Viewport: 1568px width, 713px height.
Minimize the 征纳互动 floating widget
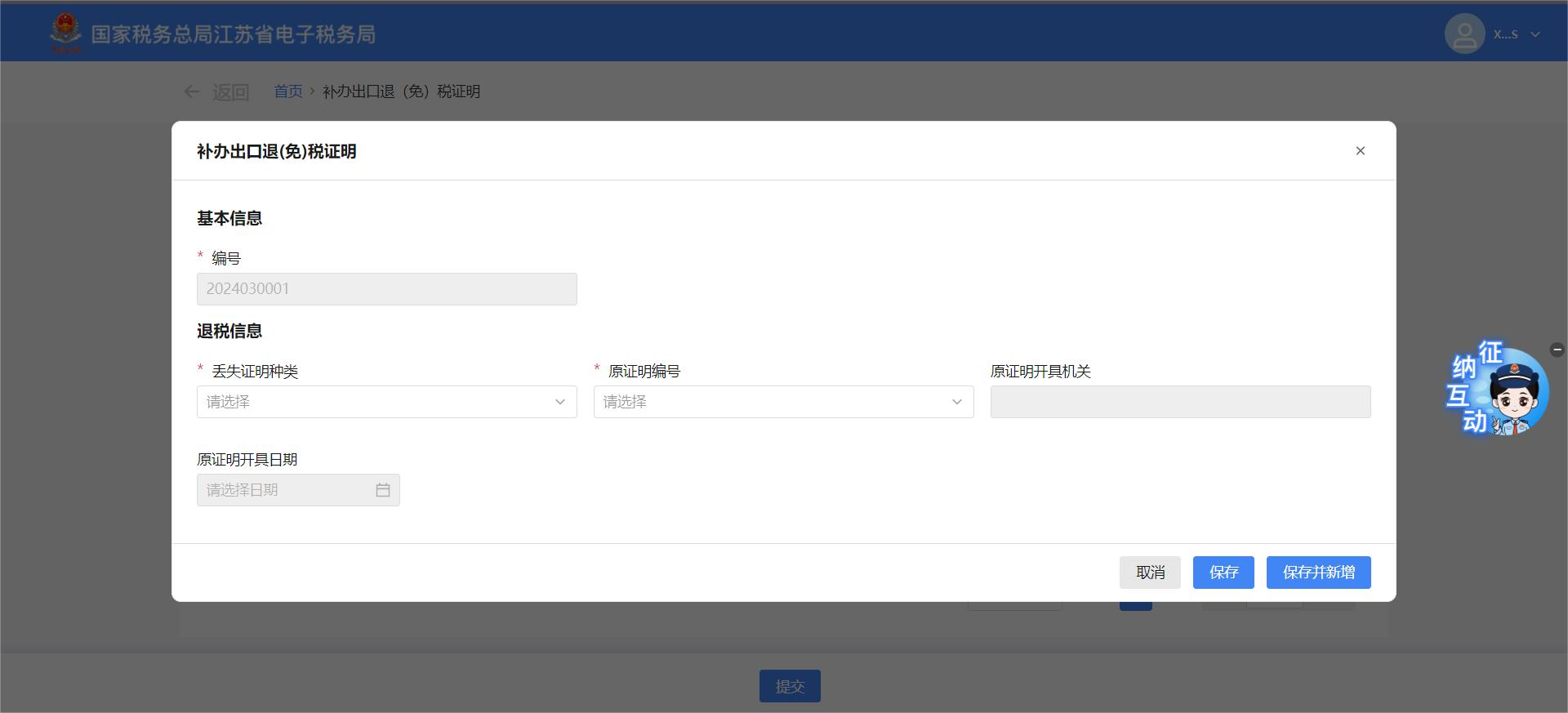(1557, 350)
